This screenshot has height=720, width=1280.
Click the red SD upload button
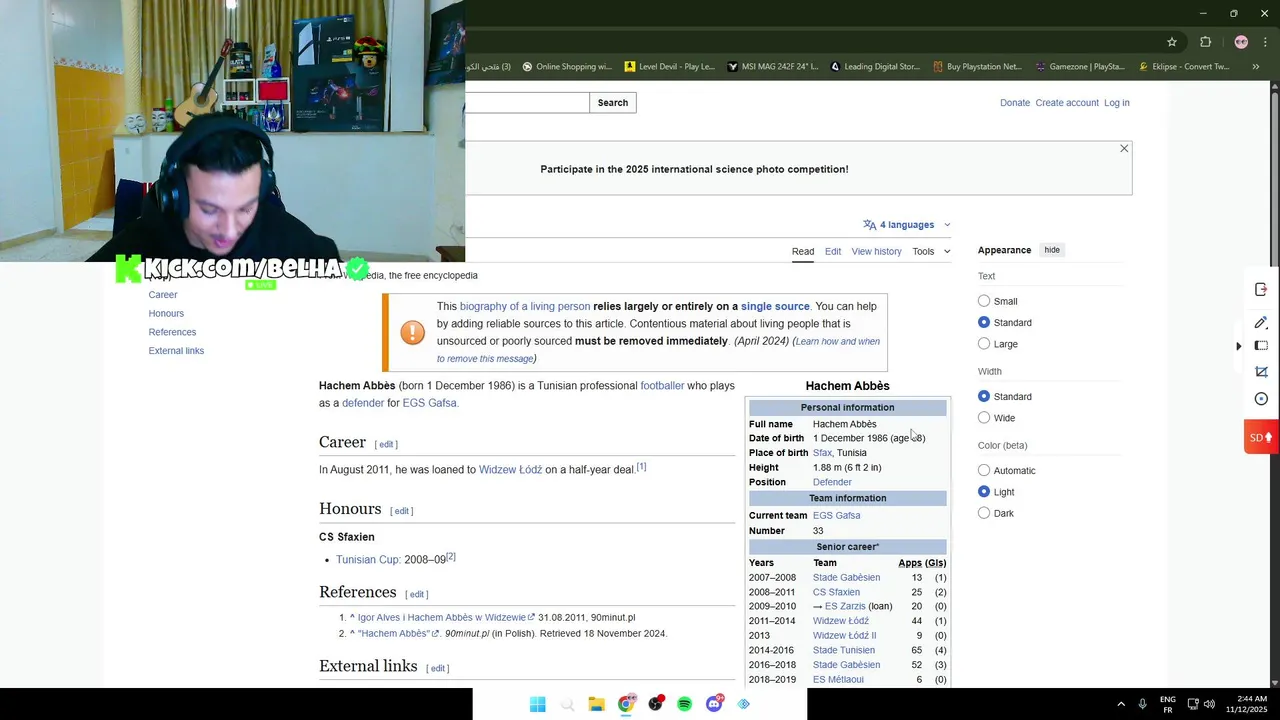point(1260,437)
